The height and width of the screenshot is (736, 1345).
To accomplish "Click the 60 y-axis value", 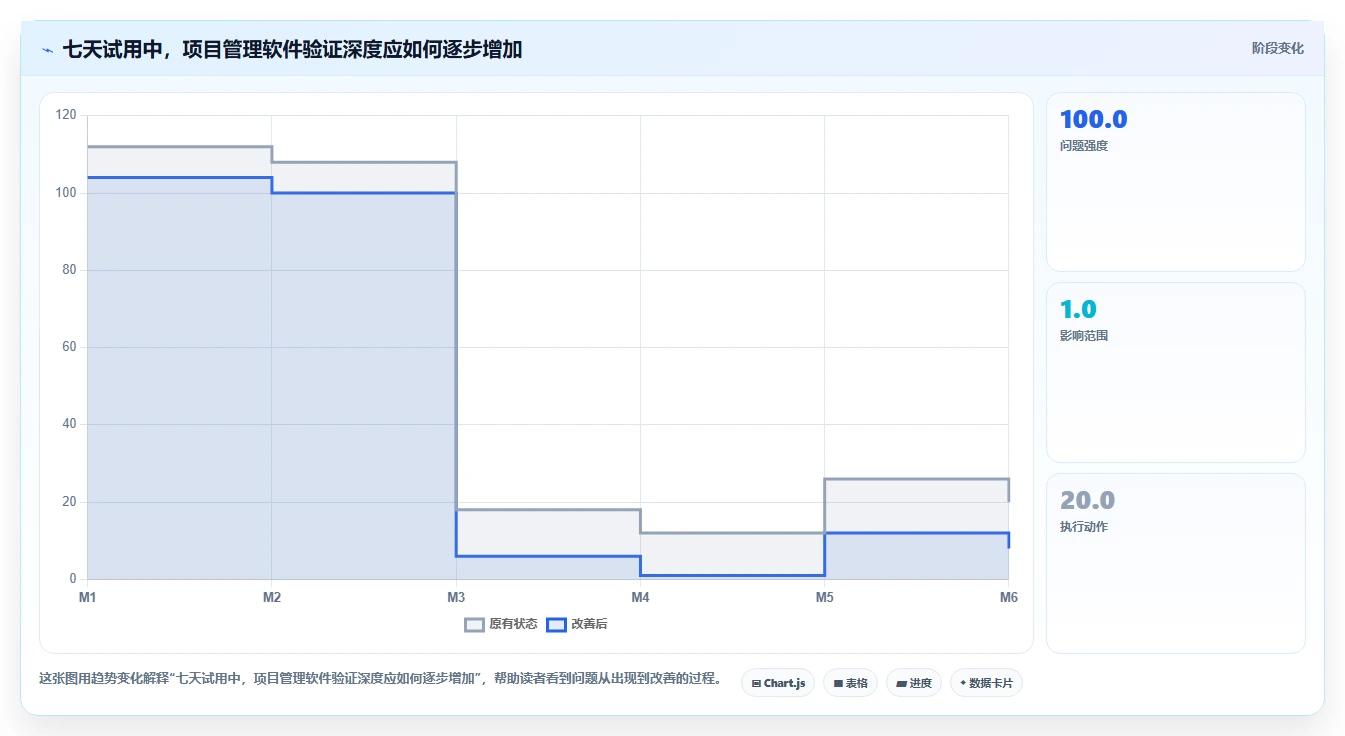I will [x=69, y=347].
